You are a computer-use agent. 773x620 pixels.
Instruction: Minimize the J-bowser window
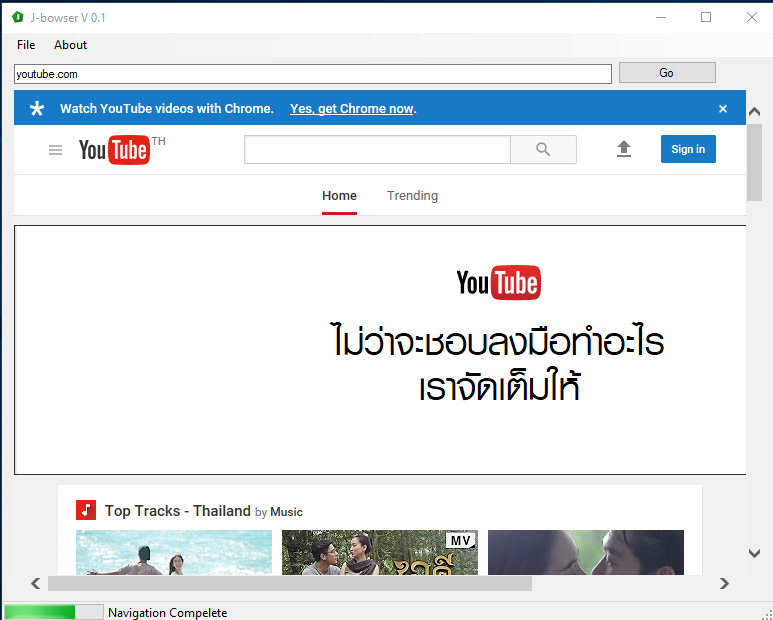click(x=661, y=17)
